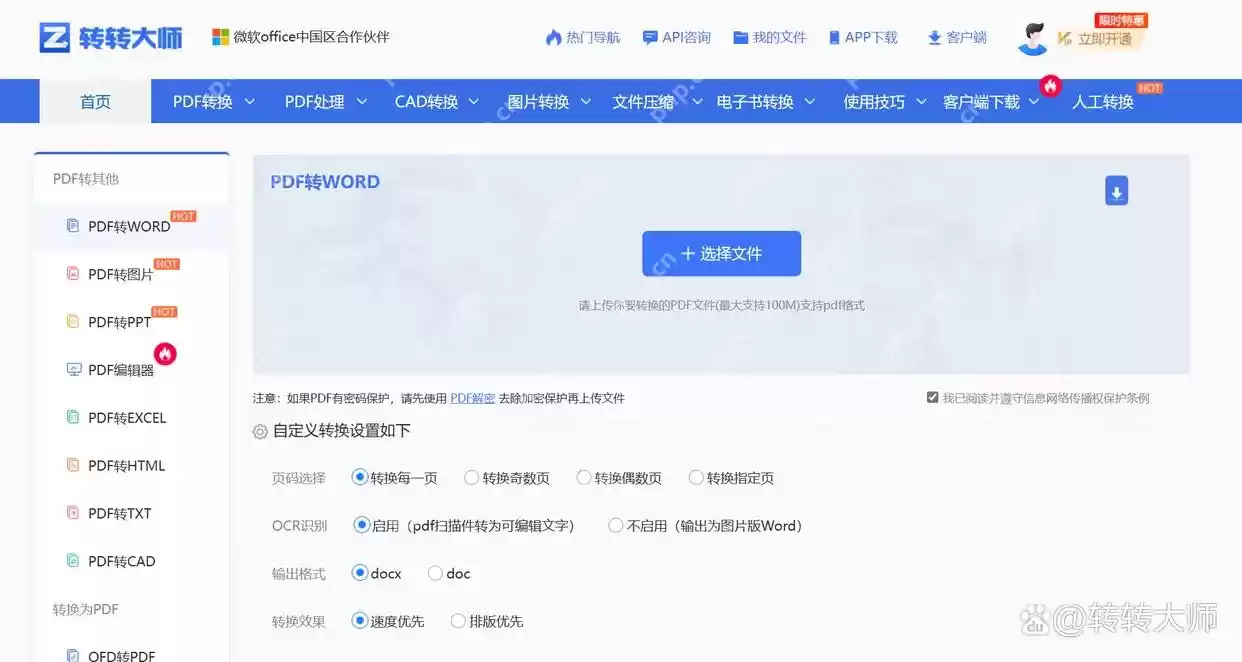Click the 我的文件 folder icon
Screen dimensions: 1242x662
click(740, 37)
